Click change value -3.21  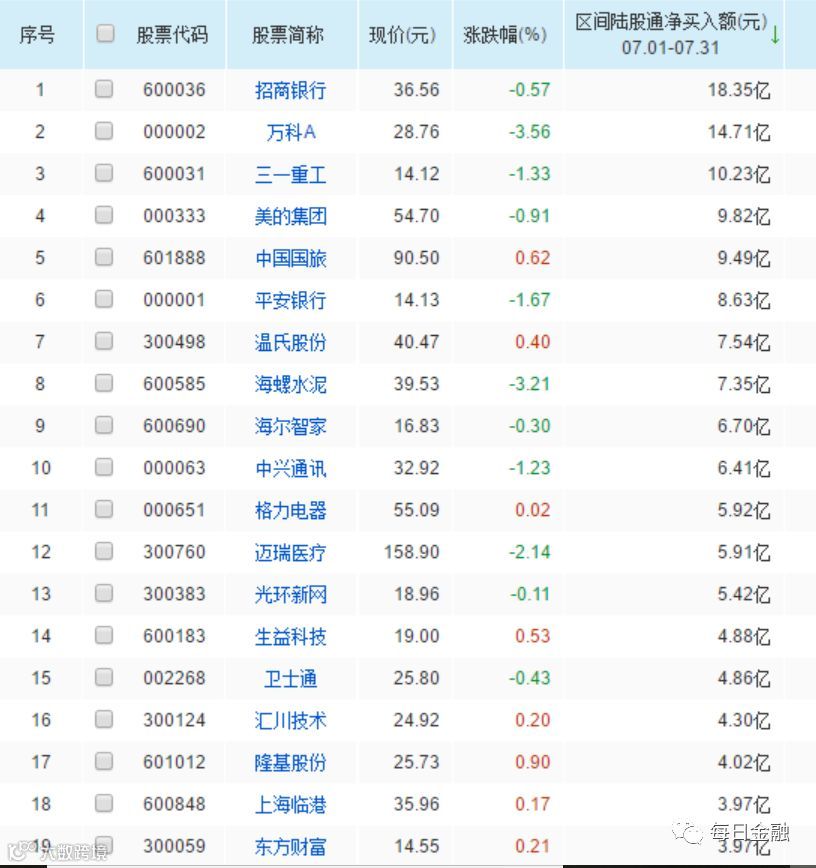[x=530, y=384]
